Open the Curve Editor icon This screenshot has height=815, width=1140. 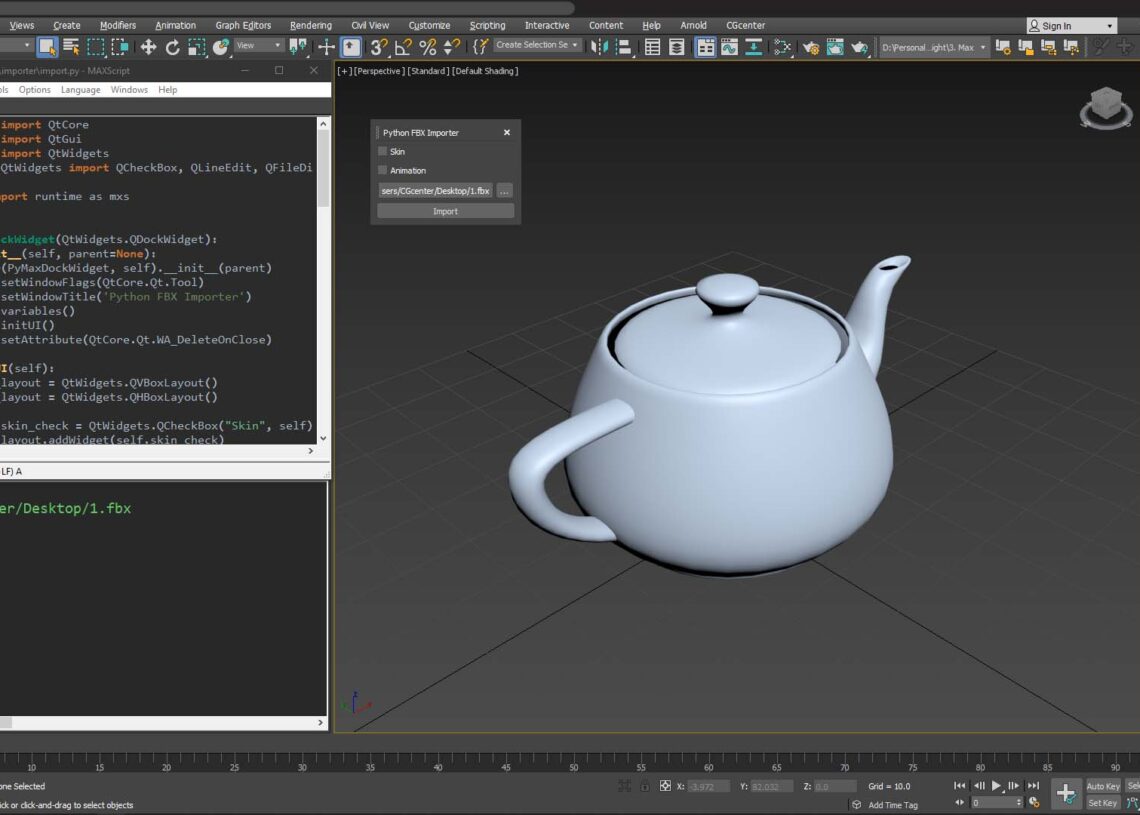[729, 47]
